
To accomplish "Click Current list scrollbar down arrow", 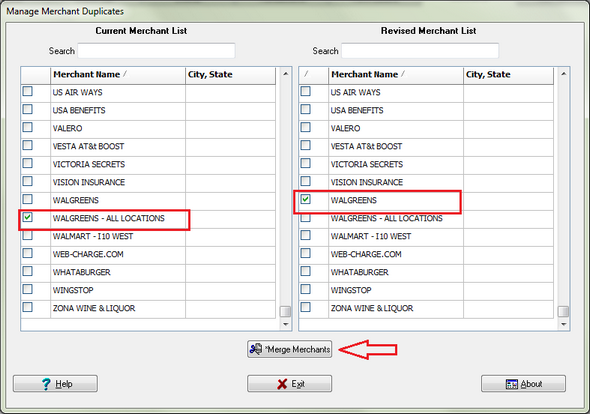I will coord(286,324).
